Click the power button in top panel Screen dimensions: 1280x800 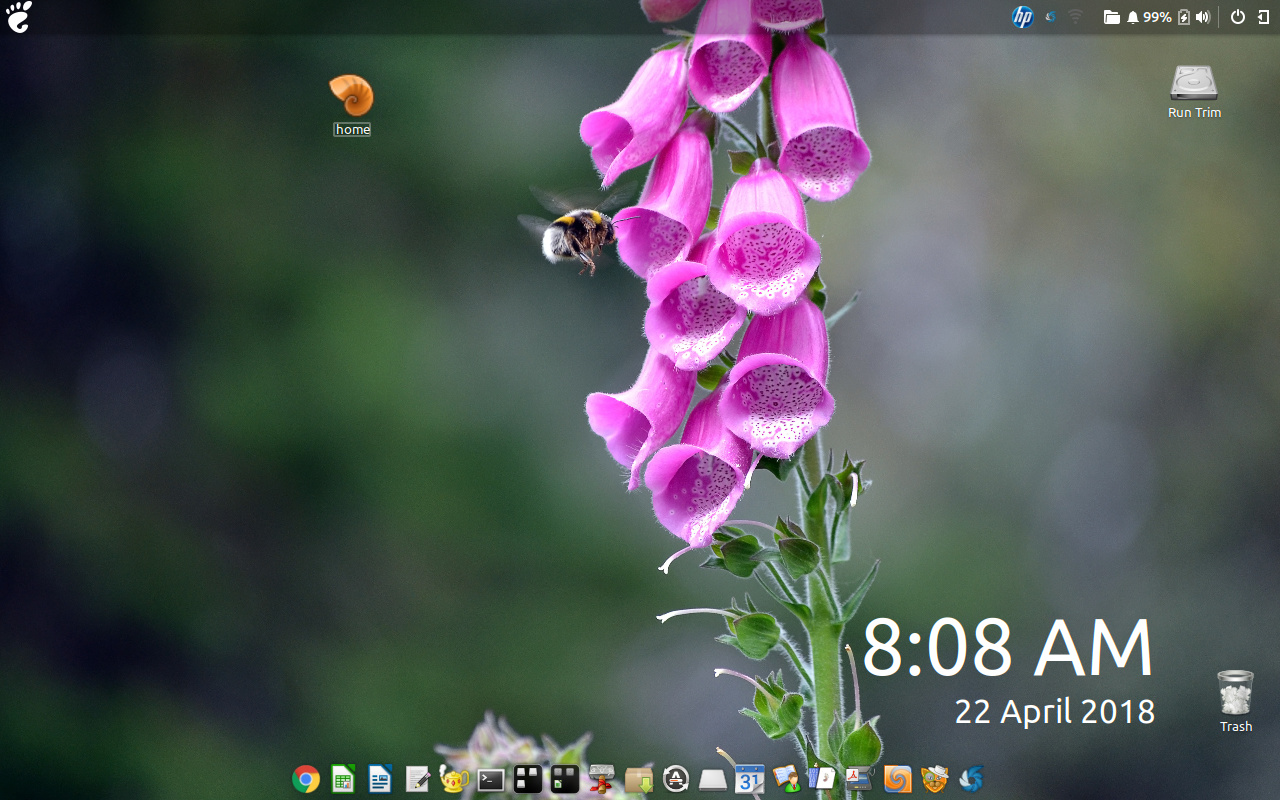pos(1238,17)
